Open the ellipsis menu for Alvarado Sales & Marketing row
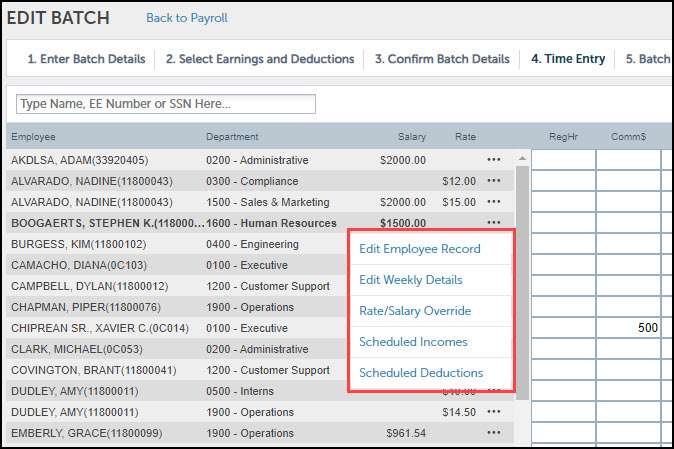 (493, 202)
